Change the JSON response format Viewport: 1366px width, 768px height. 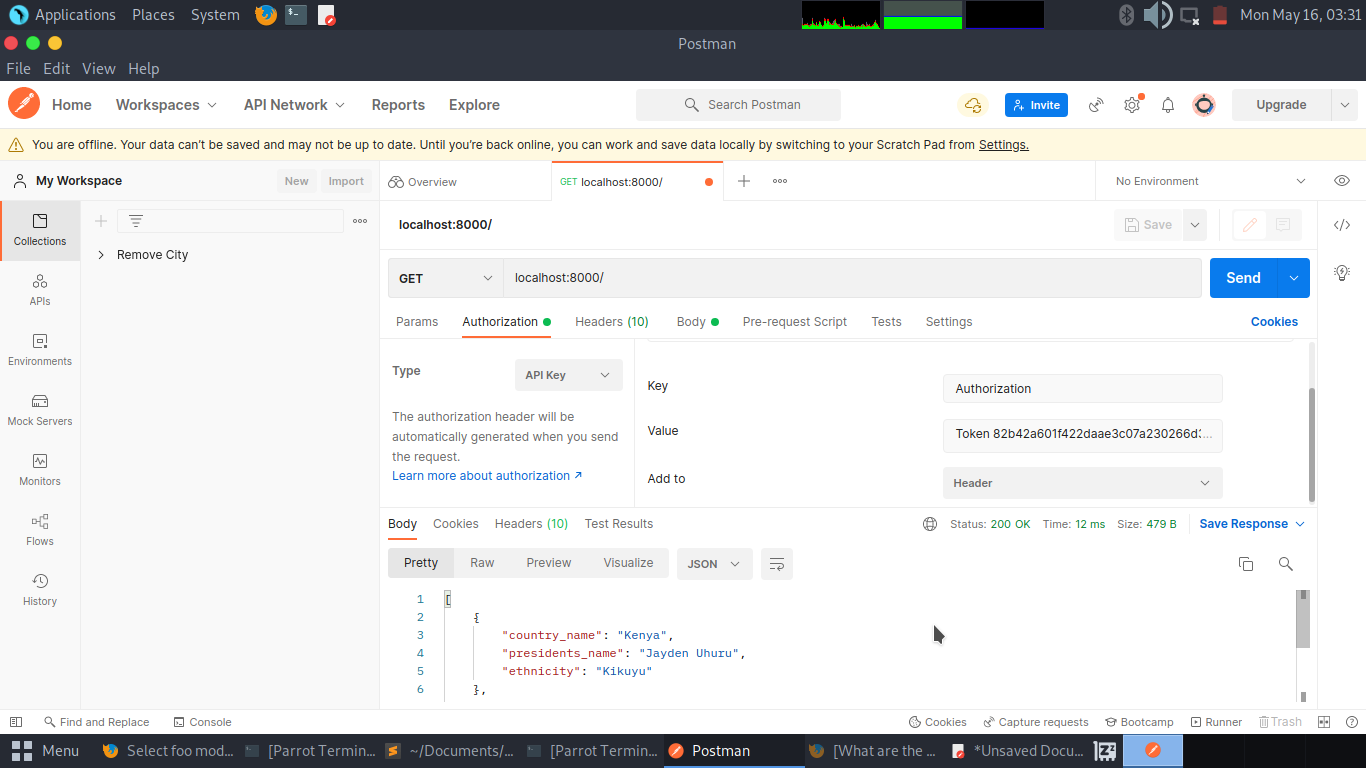point(714,563)
